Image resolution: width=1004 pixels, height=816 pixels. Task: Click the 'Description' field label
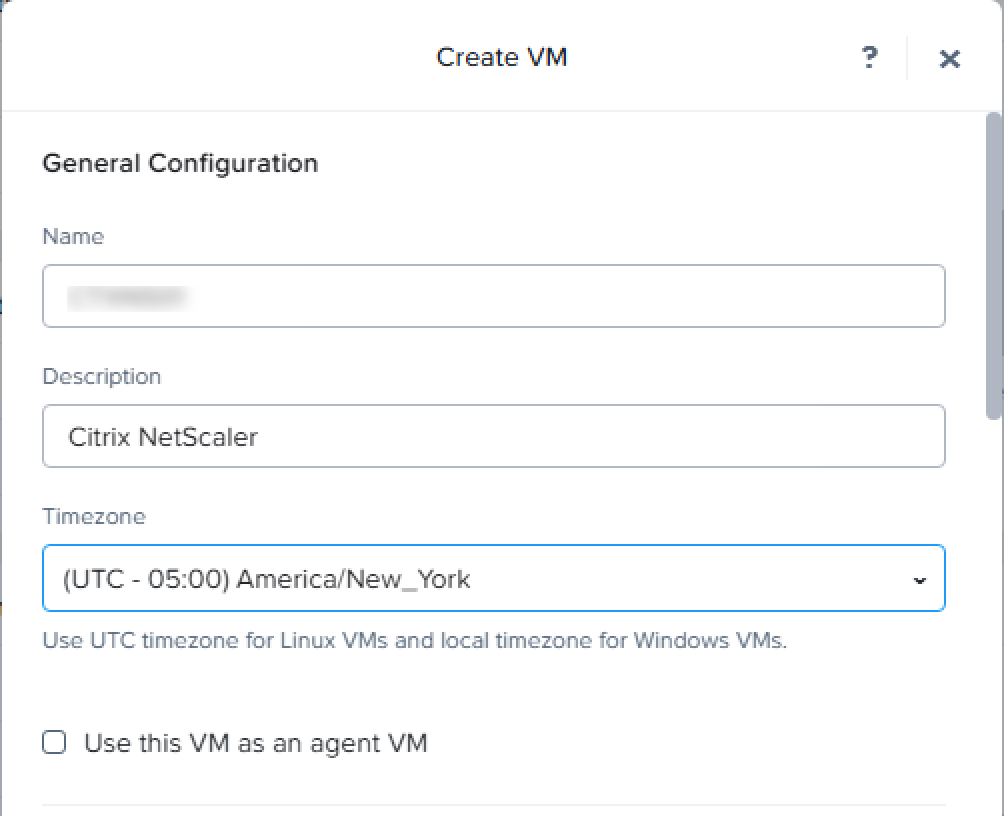101,376
